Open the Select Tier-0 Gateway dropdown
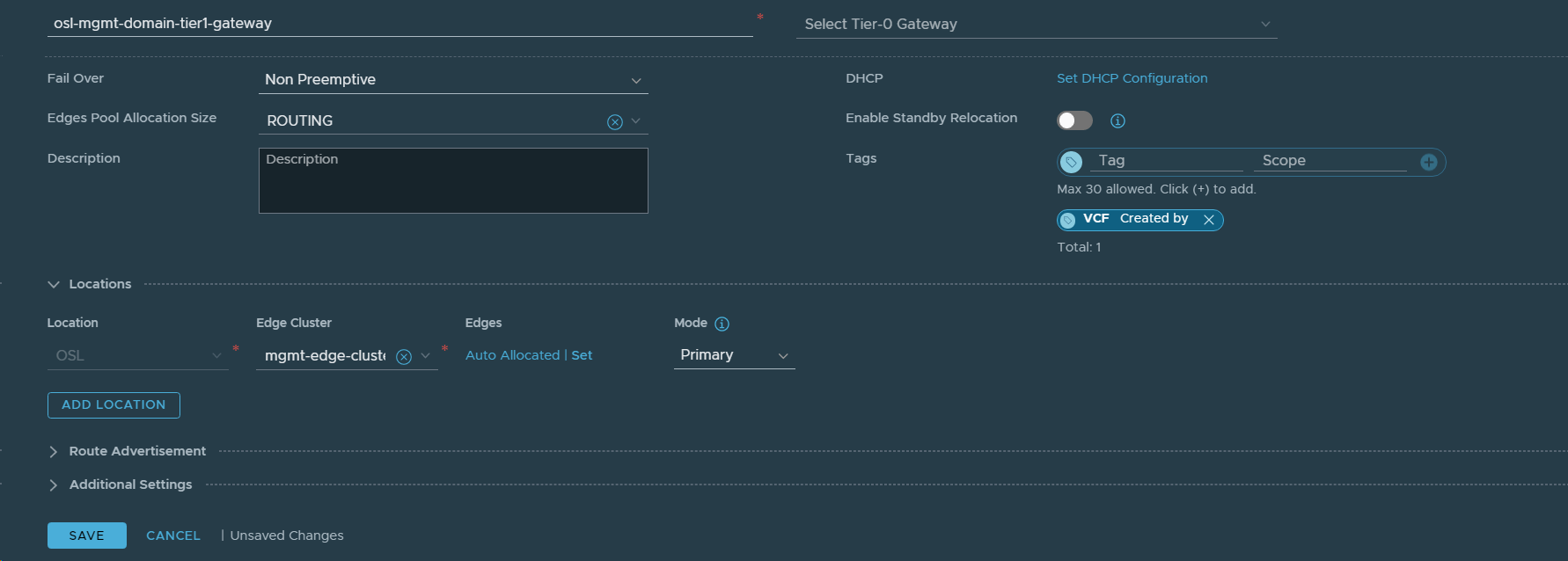 (x=1036, y=25)
